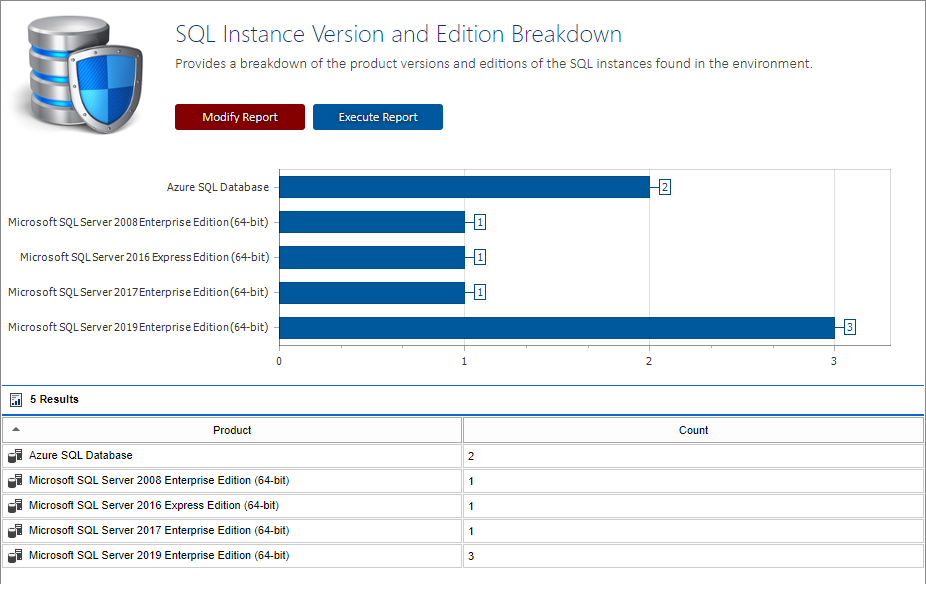Click chart axis label for SQL Server 2019 Enterprise

(x=138, y=327)
